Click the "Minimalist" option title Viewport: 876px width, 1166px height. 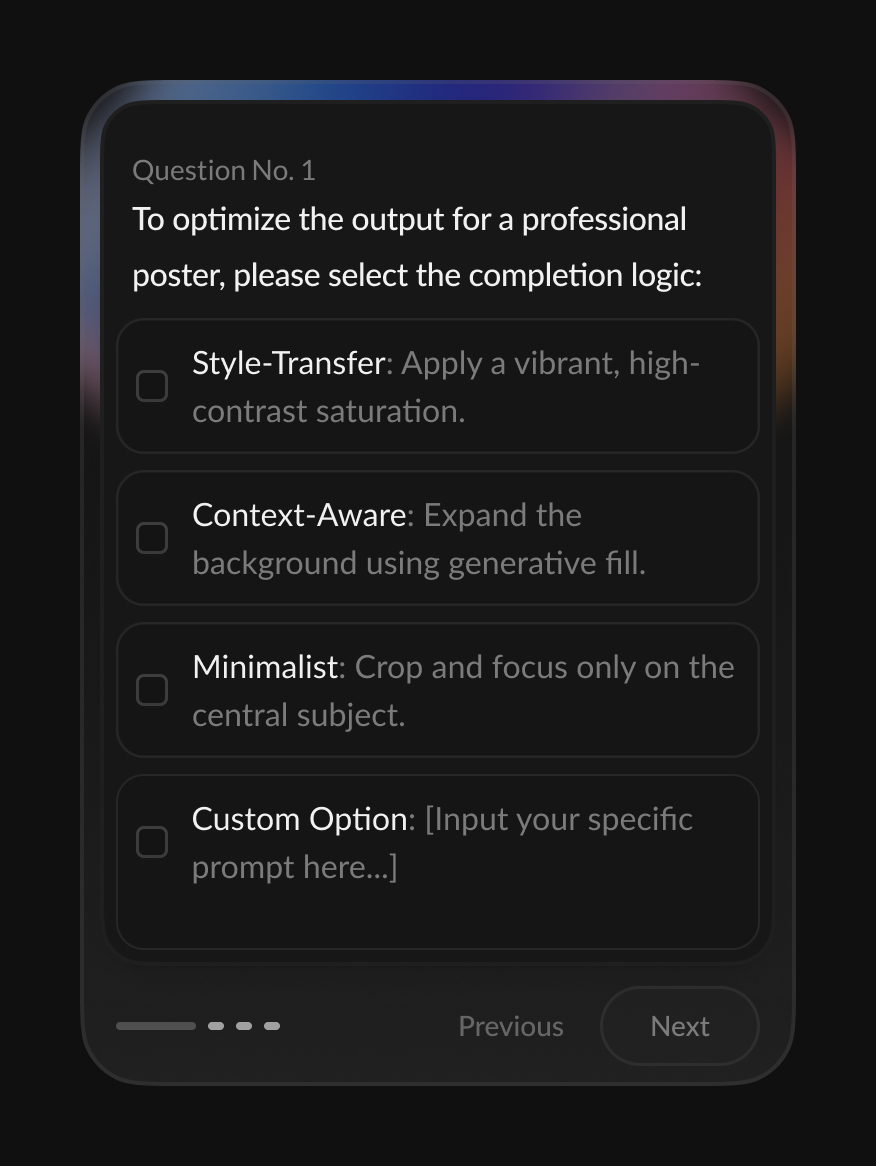pyautogui.click(x=265, y=667)
